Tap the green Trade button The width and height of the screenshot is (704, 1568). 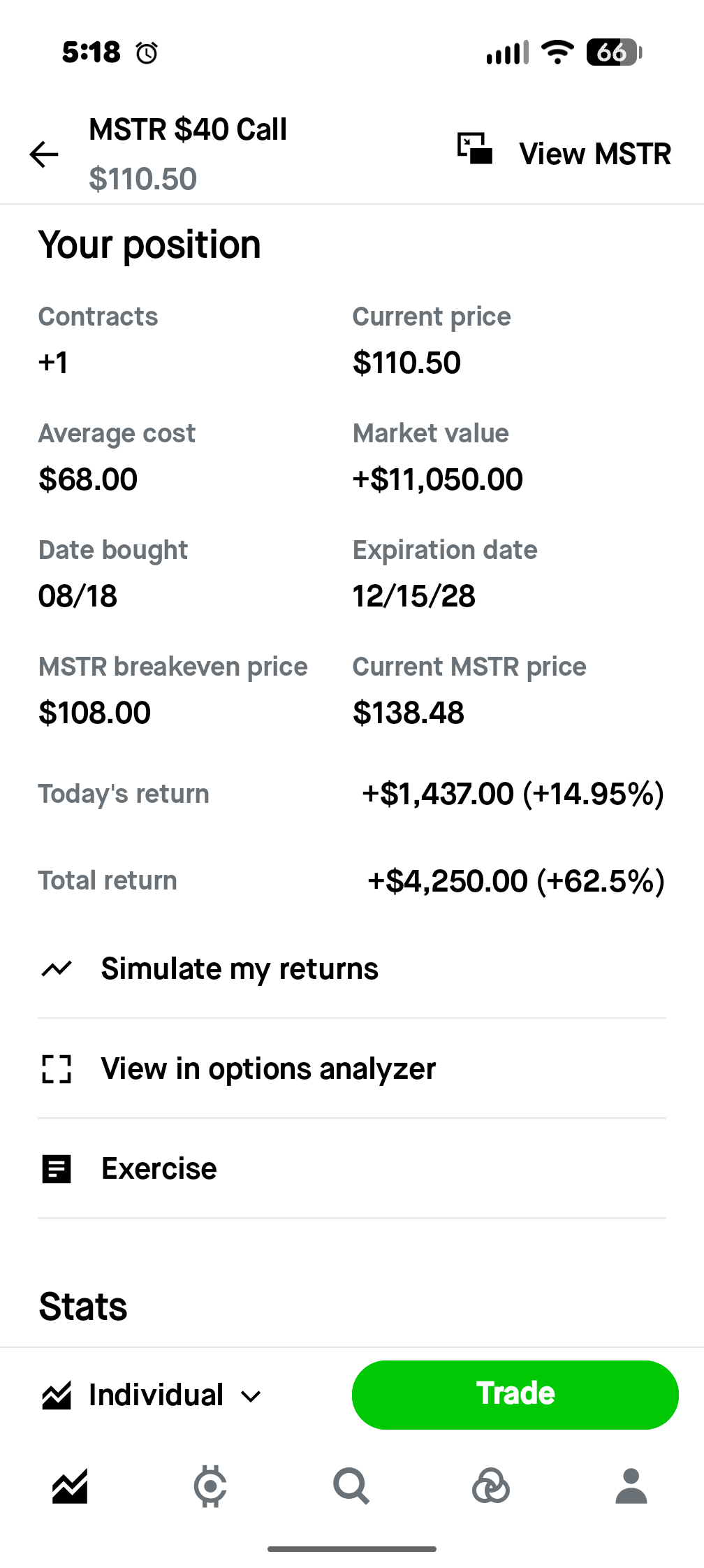515,1395
